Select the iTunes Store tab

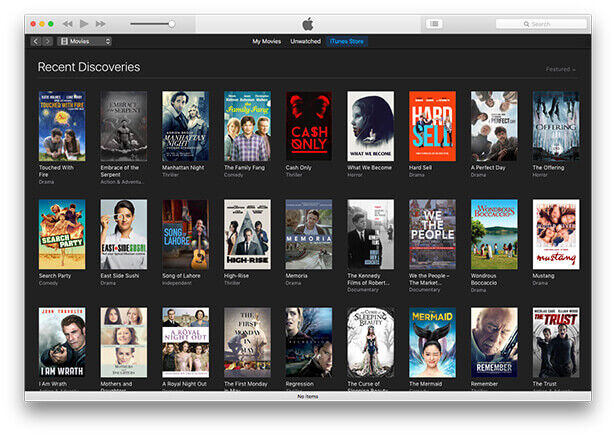click(x=346, y=41)
